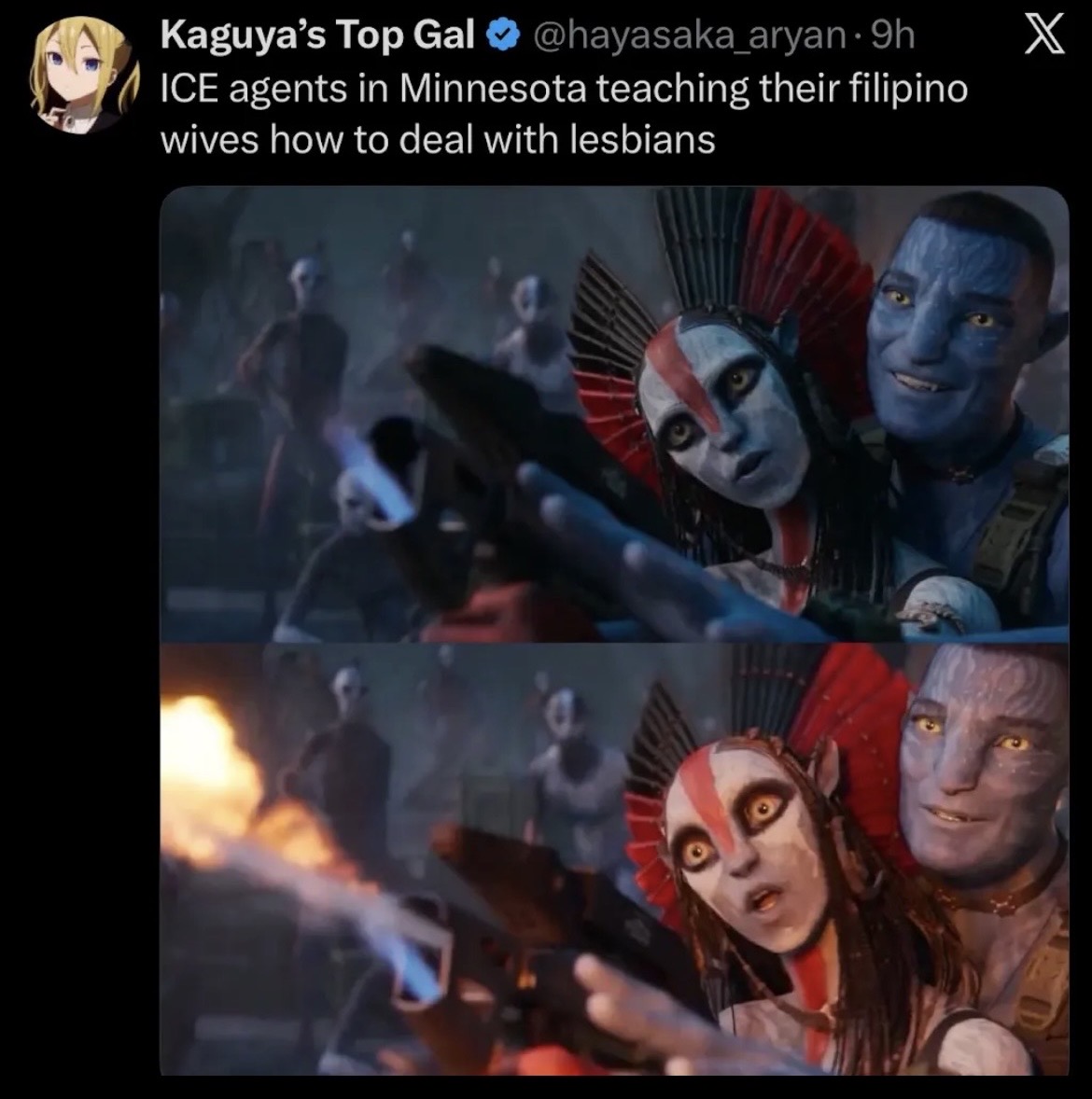Open the Kaguya's Top Gal display name
1092x1099 pixels.
point(317,35)
